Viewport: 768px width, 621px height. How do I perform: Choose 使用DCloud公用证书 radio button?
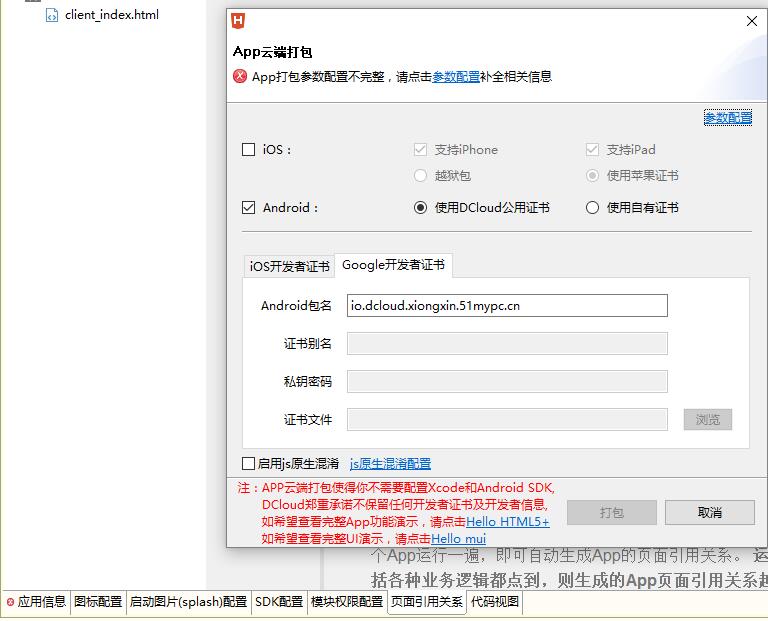(420, 208)
